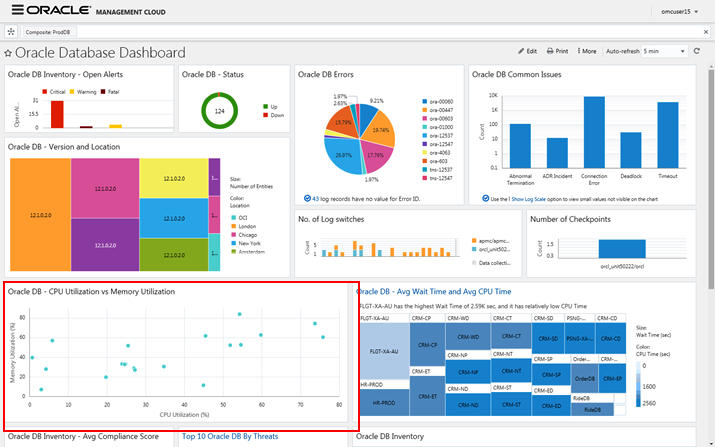Select New York in location legend

pos(246,244)
